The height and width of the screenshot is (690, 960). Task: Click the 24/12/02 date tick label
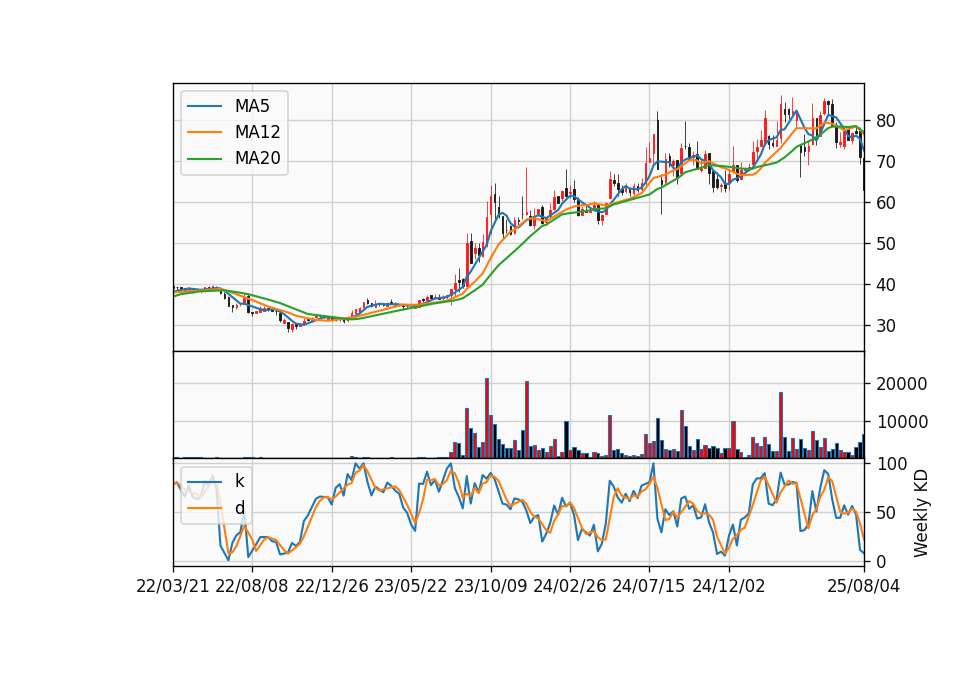729,586
